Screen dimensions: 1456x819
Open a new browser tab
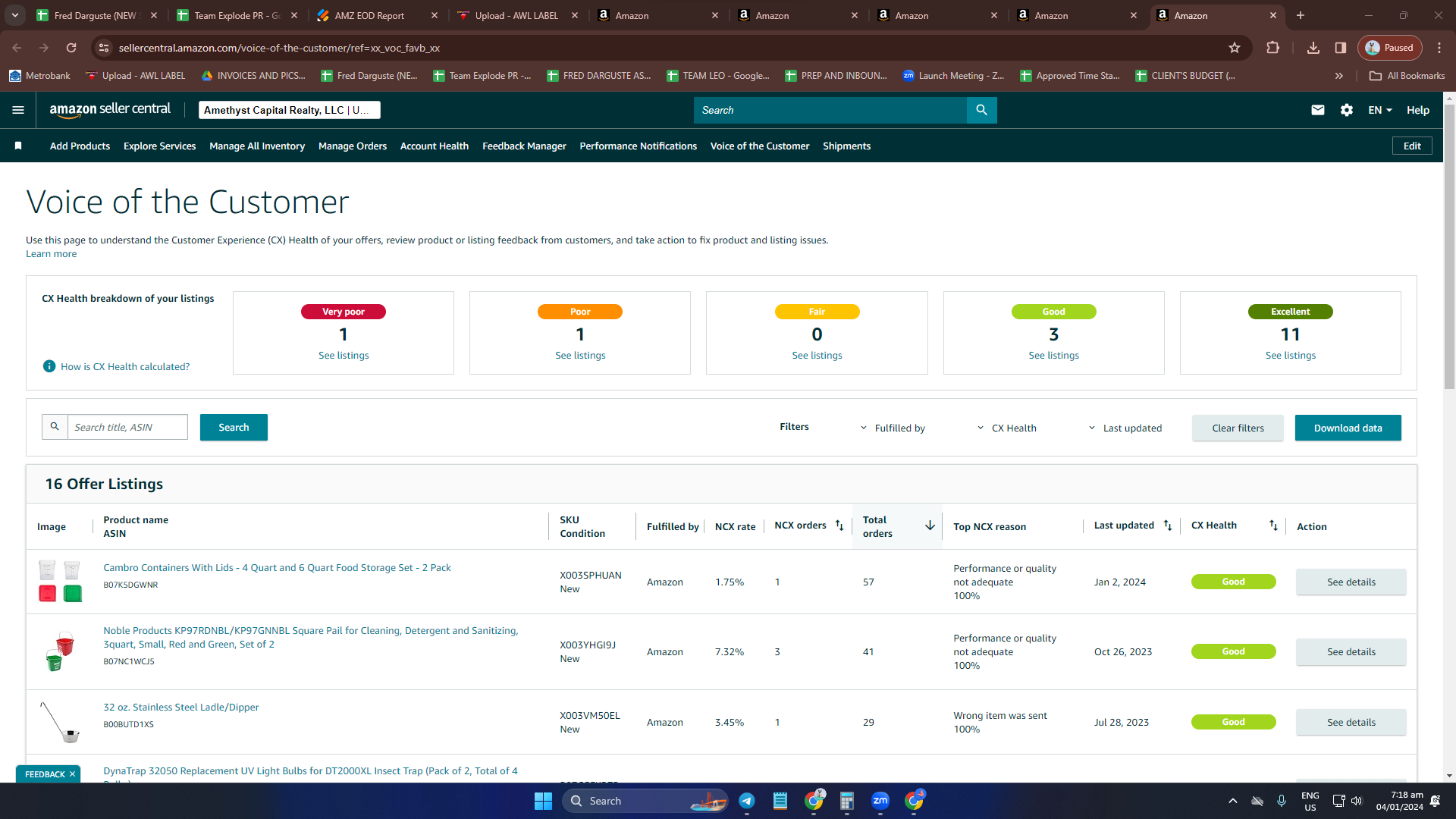point(1301,15)
